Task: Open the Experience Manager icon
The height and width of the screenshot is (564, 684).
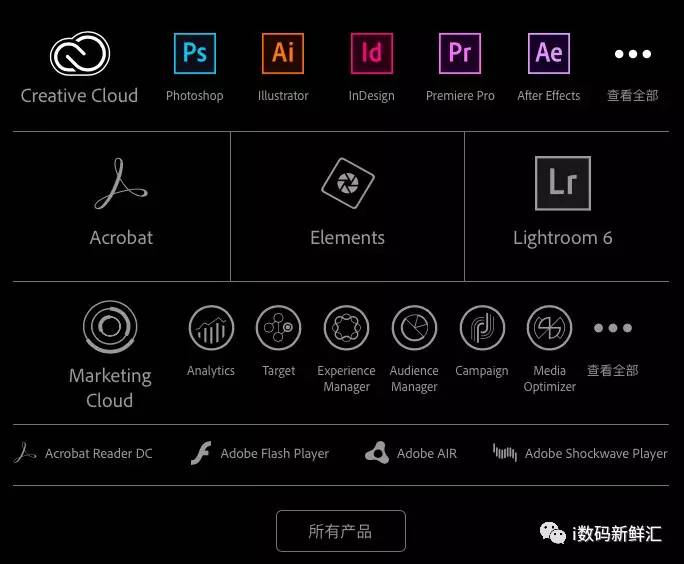Action: pos(346,328)
